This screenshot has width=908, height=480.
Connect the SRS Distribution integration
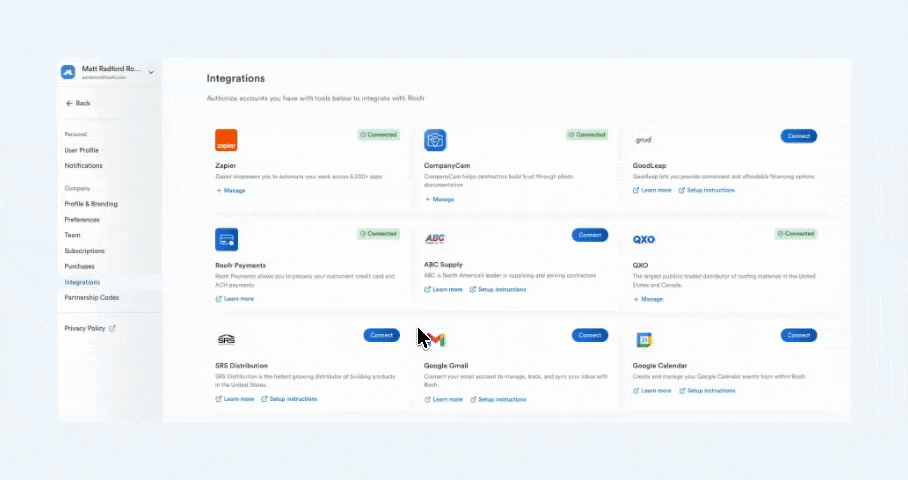click(382, 335)
